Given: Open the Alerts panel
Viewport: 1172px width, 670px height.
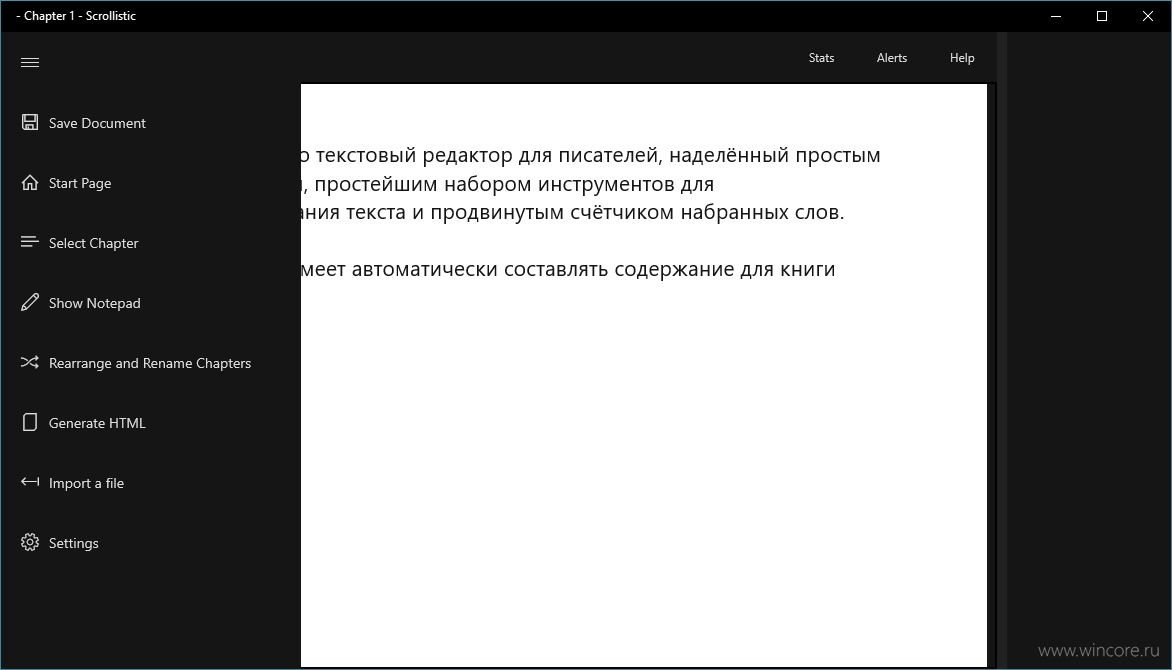Looking at the screenshot, I should tap(892, 58).
